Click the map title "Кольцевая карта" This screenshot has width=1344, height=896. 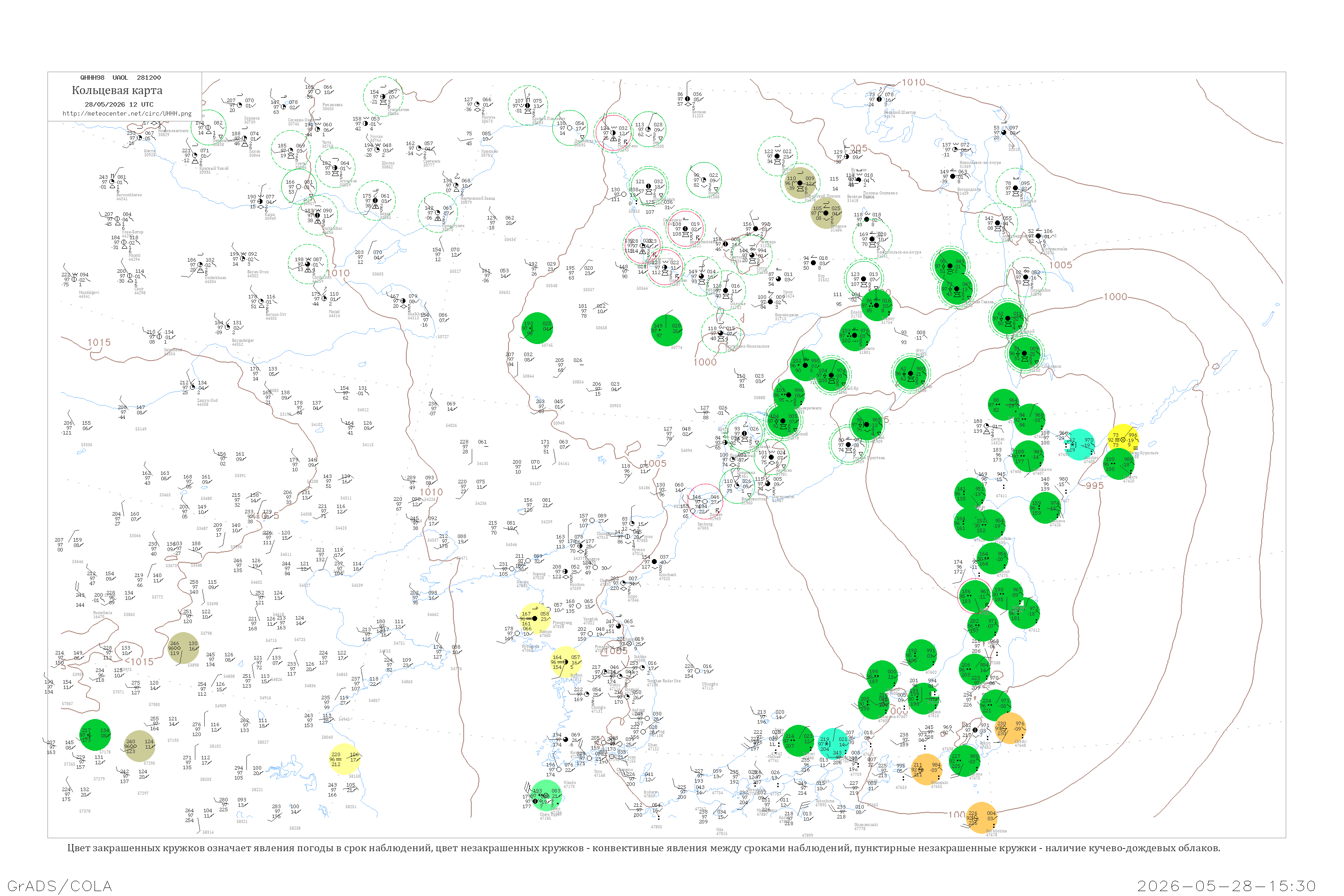pos(117,90)
